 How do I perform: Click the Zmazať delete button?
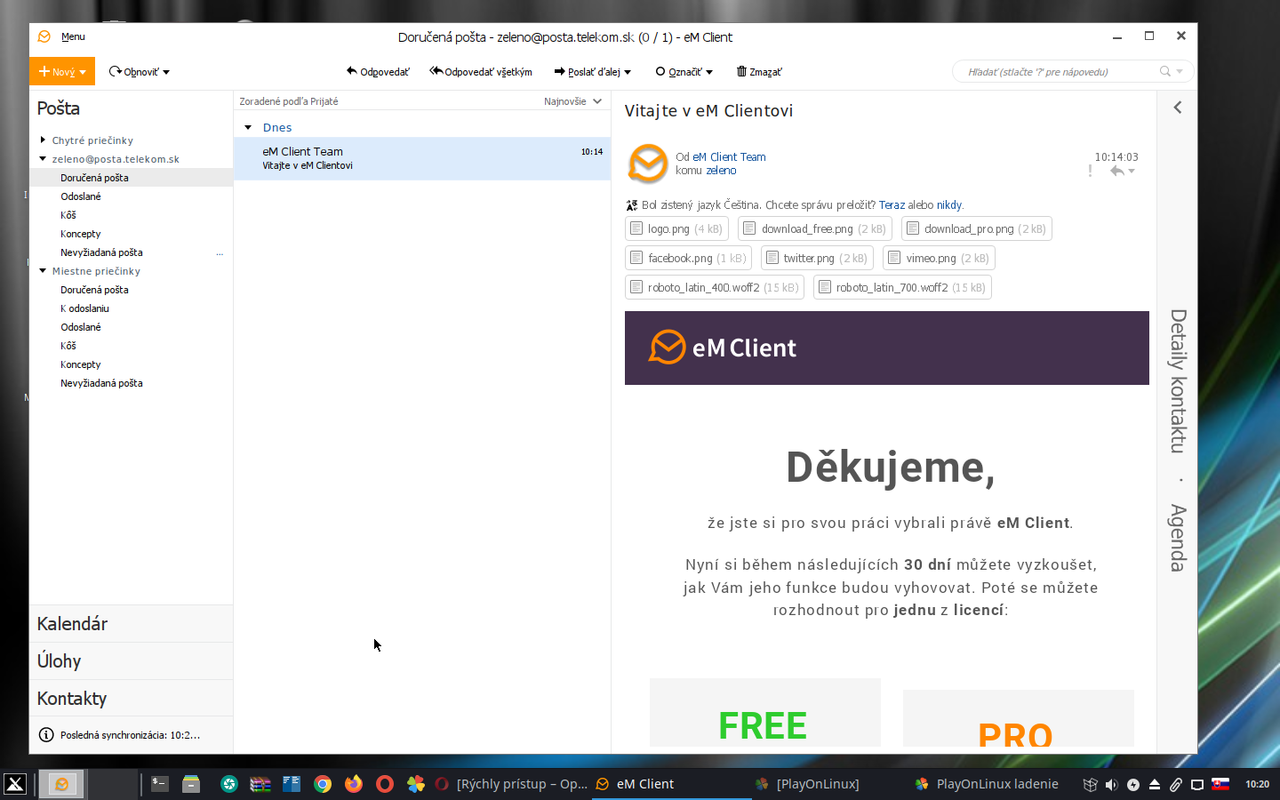[x=759, y=72]
